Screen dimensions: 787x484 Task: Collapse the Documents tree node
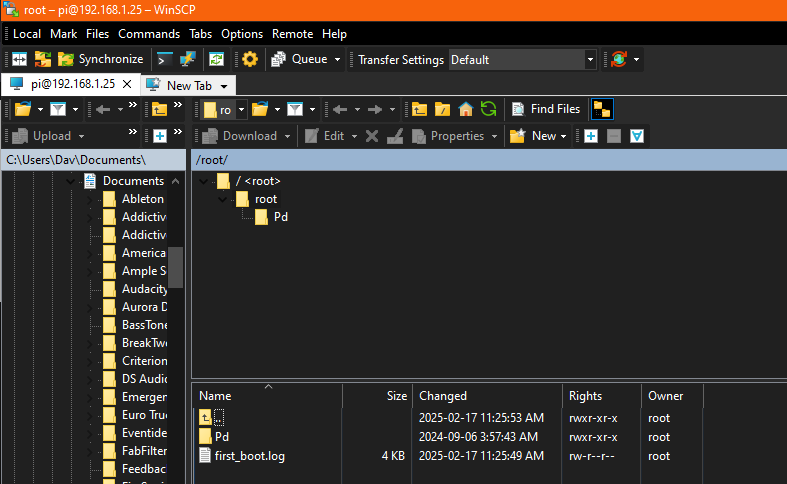71,181
